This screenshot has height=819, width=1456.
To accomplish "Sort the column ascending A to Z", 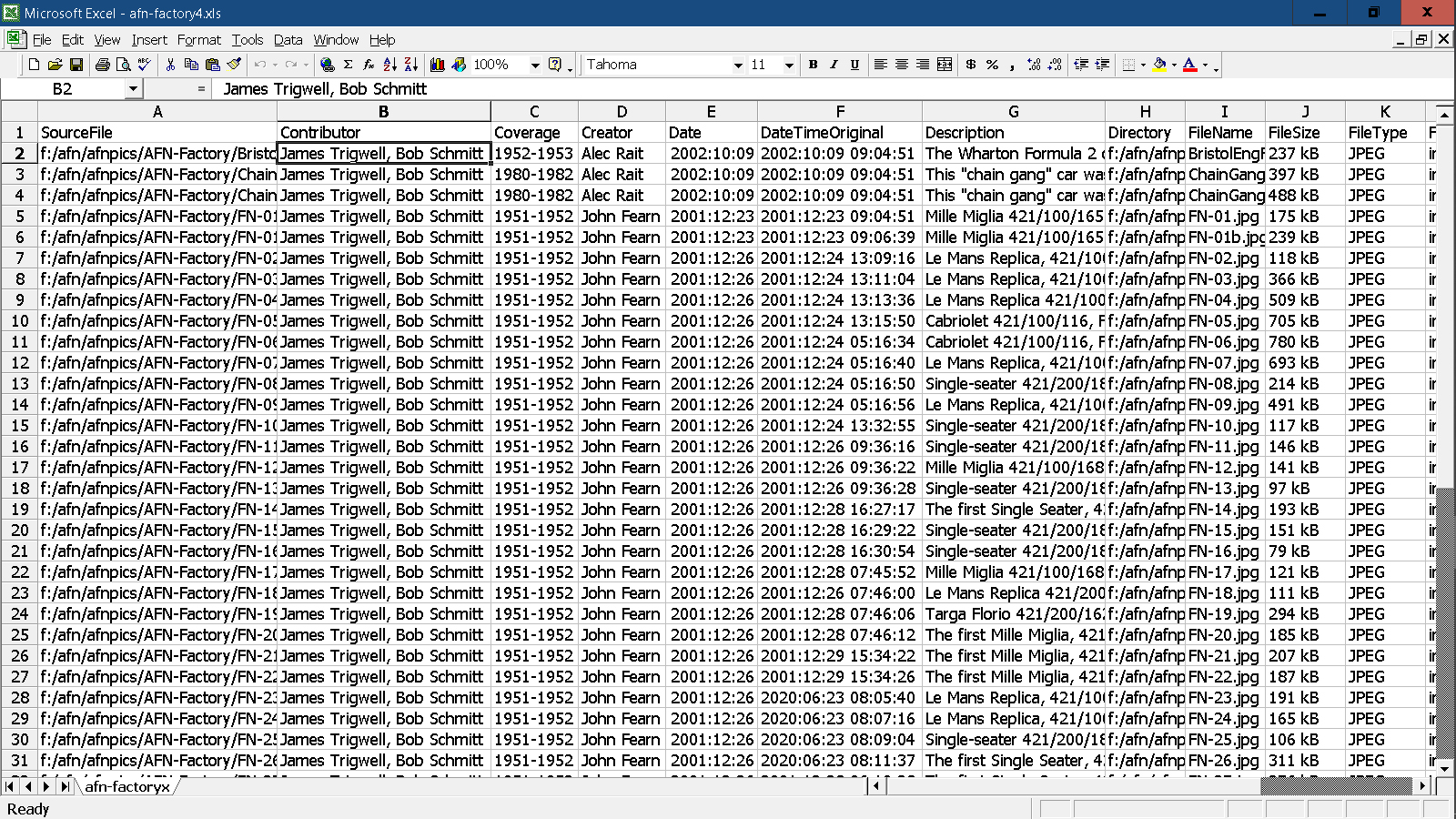I will (389, 65).
